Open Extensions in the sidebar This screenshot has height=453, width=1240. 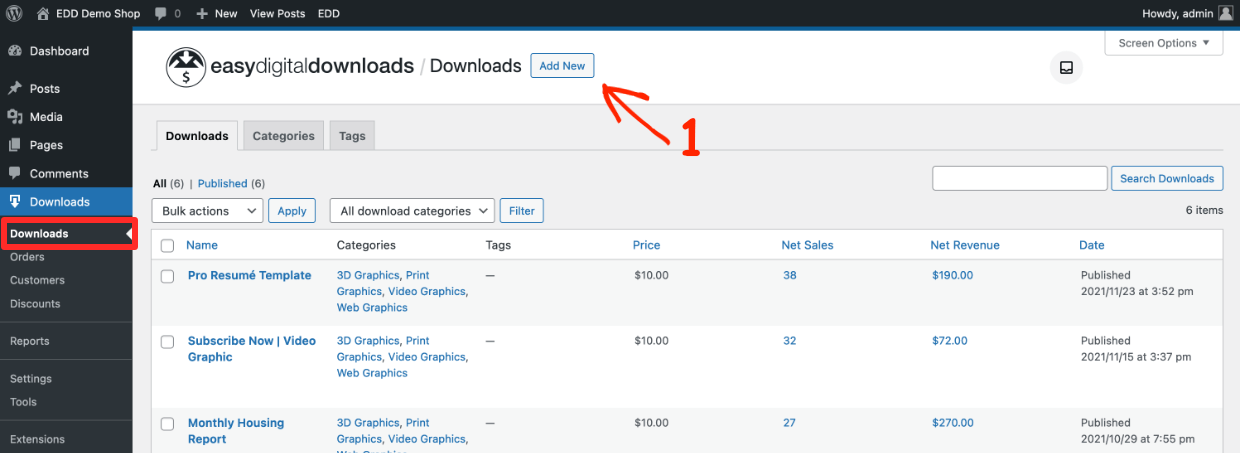37,439
